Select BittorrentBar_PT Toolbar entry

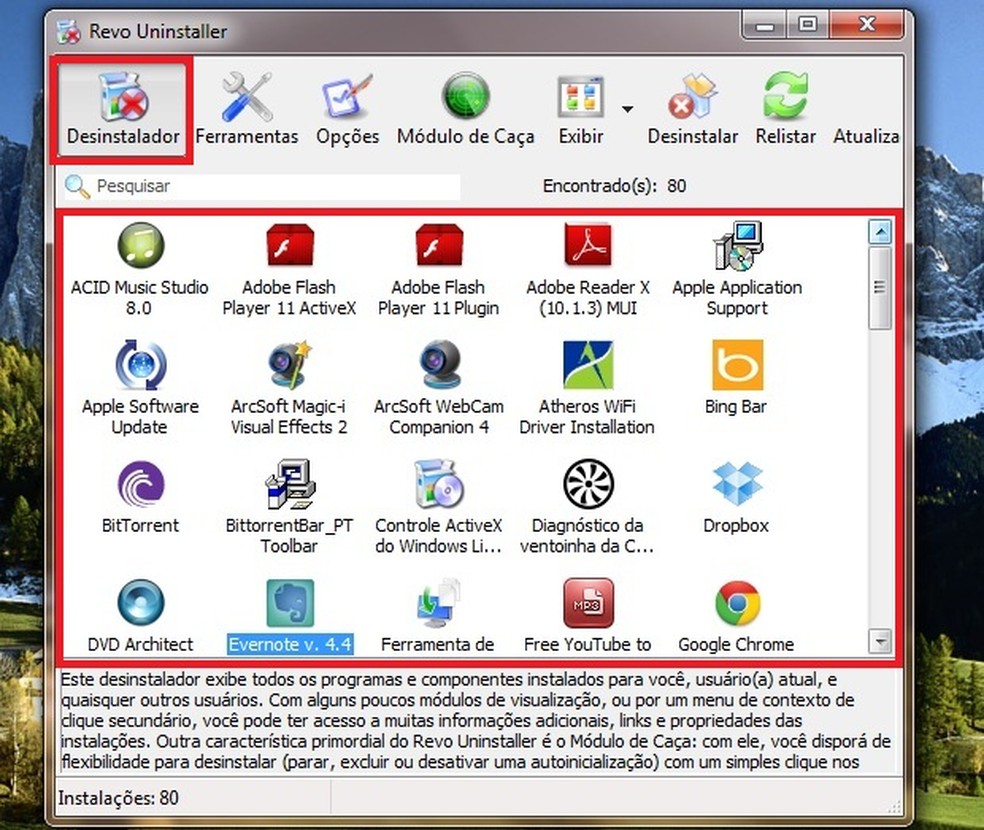tap(289, 508)
